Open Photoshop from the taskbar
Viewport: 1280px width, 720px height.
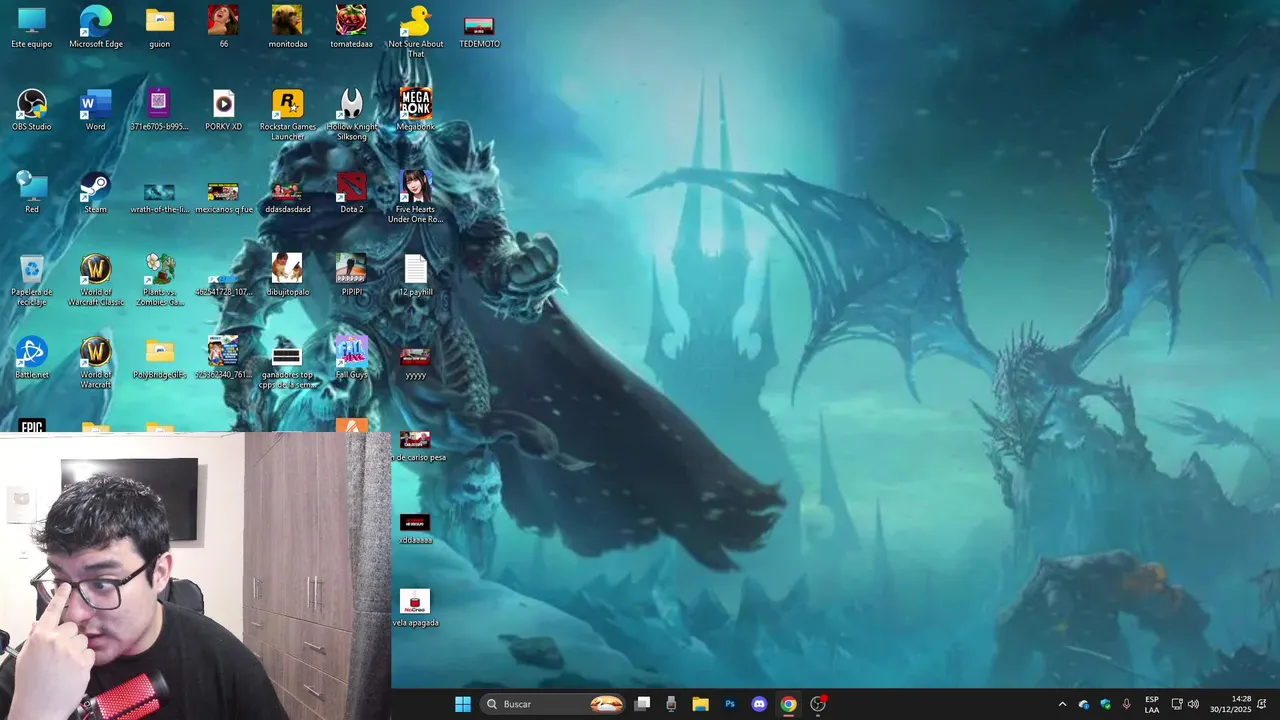[x=730, y=704]
